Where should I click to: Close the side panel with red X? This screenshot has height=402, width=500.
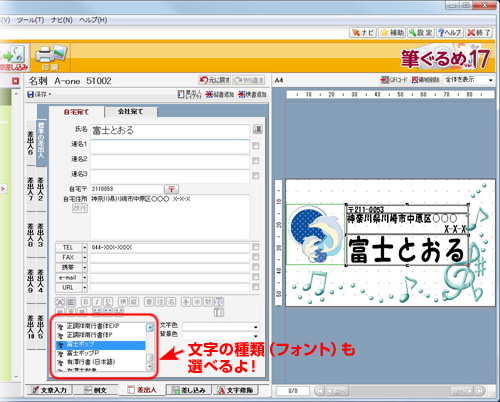click(15, 81)
